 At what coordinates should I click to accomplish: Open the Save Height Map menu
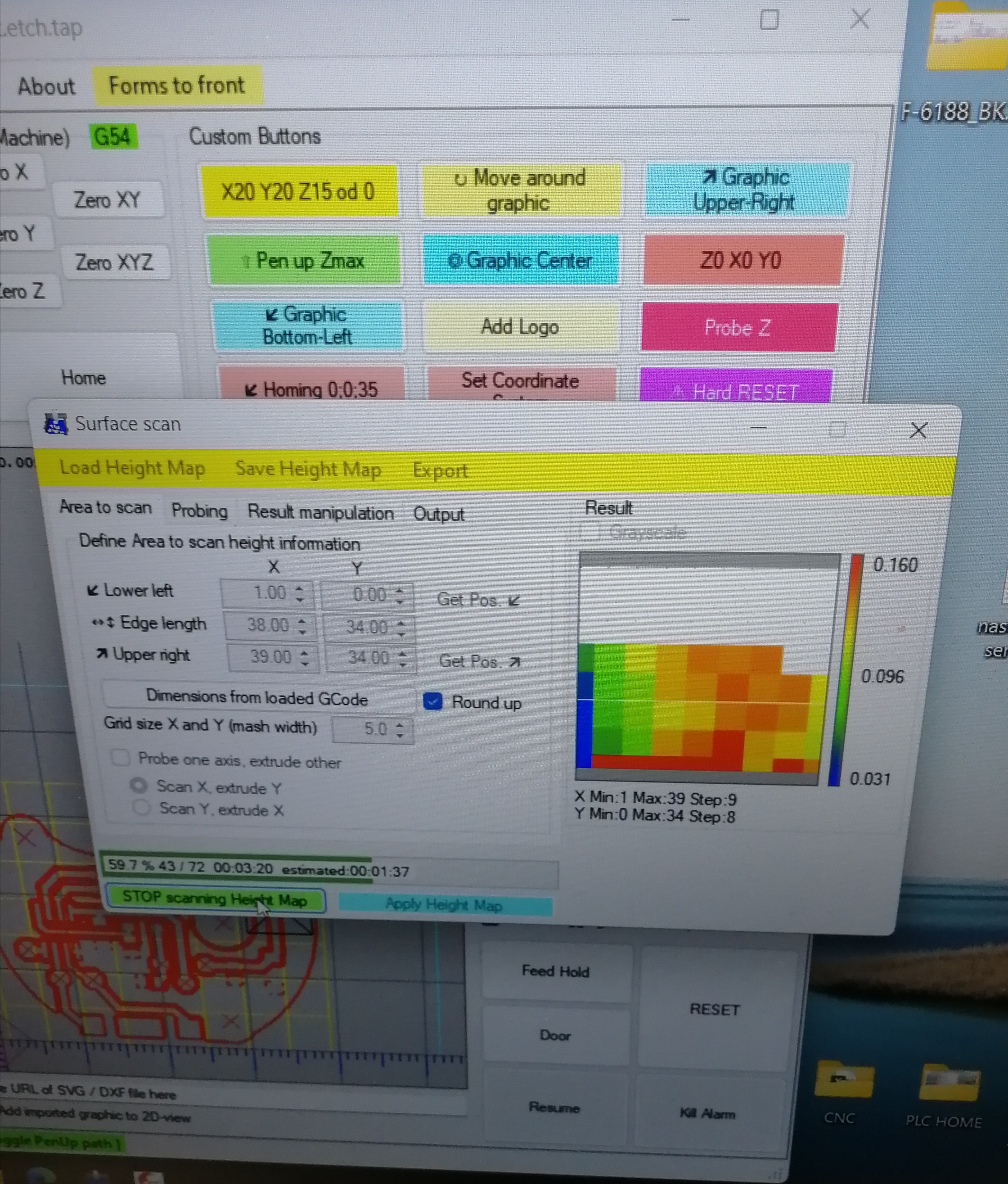coord(308,469)
